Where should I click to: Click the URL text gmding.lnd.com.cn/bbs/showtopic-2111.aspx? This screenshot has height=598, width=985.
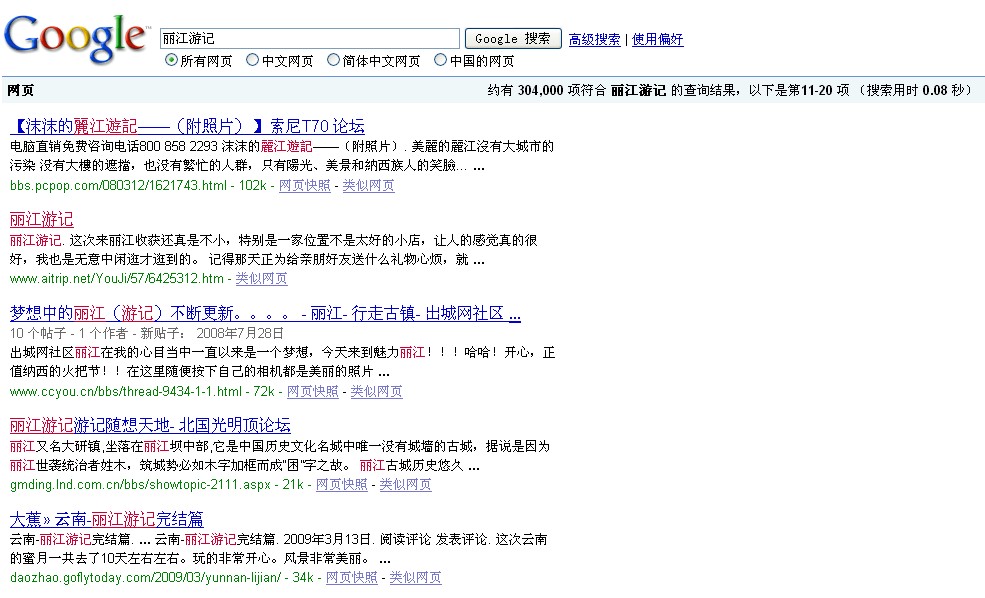pyautogui.click(x=141, y=484)
